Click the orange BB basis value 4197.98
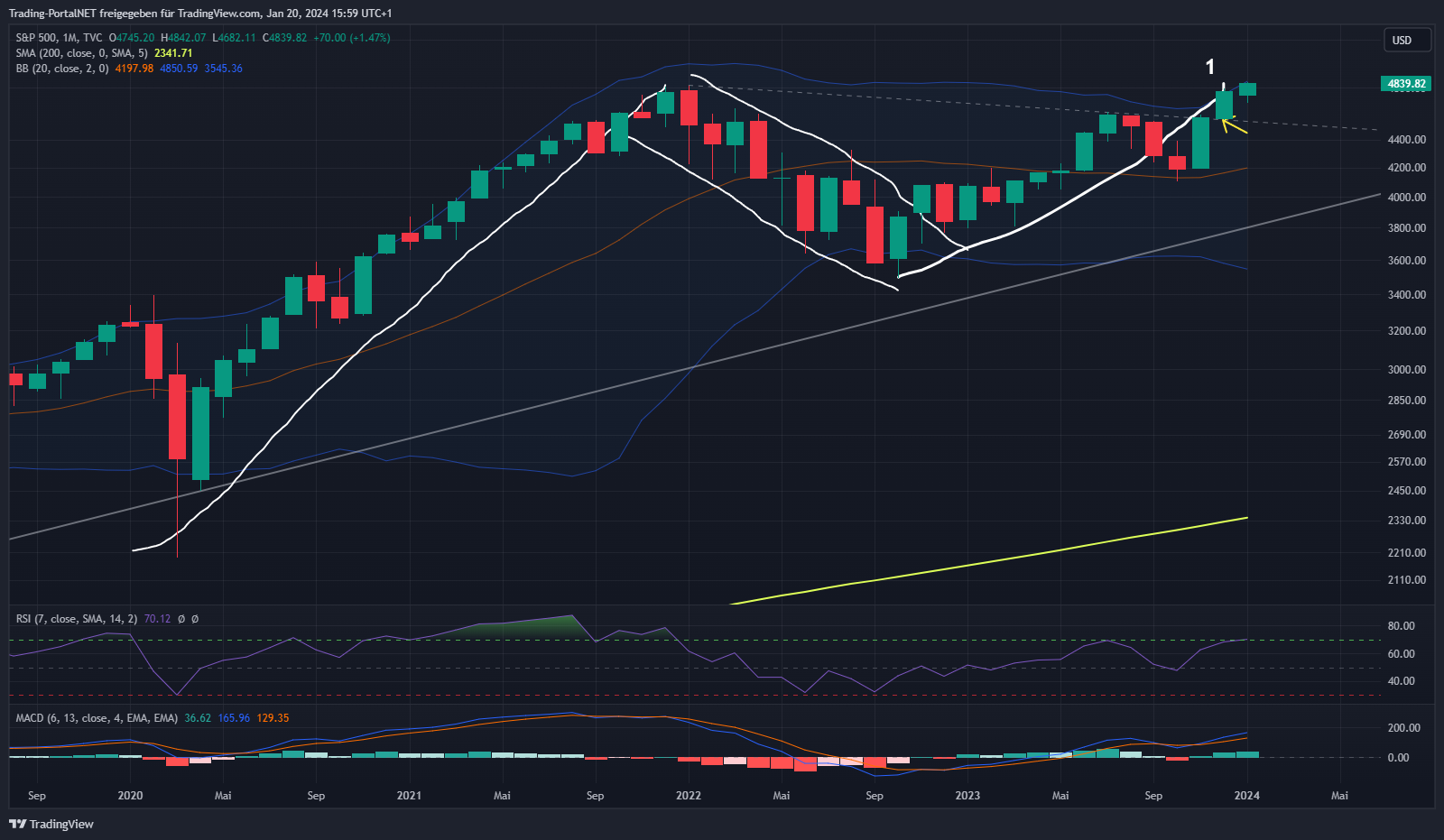The height and width of the screenshot is (840, 1444). [x=134, y=69]
